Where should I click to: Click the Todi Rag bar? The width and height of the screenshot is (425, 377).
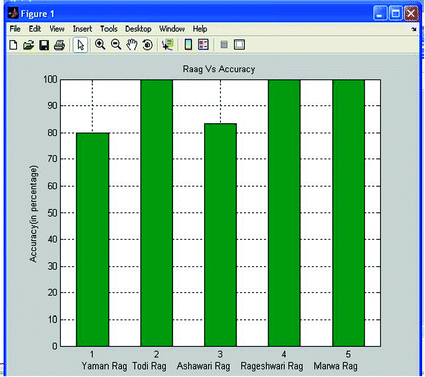[157, 213]
